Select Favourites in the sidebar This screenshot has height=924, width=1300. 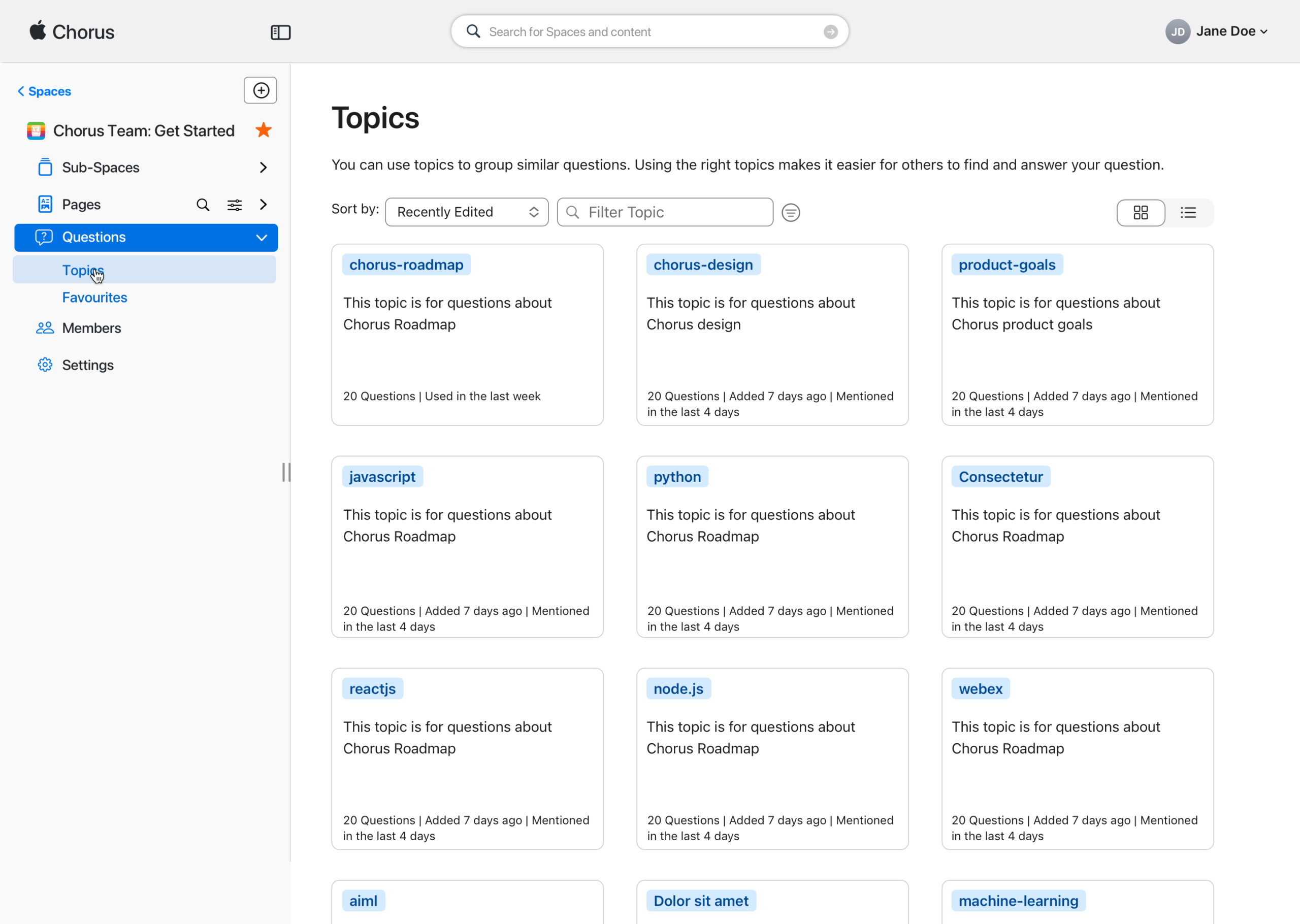tap(94, 298)
